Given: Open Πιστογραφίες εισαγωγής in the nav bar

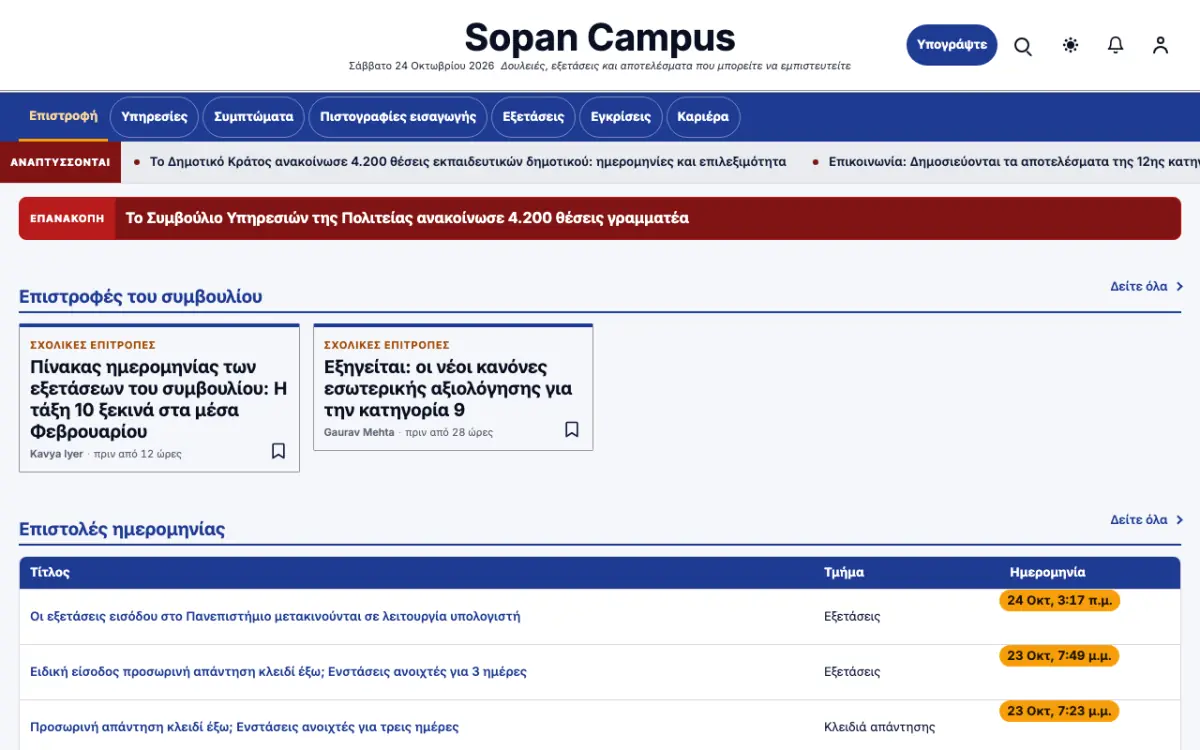Looking at the screenshot, I should click(398, 116).
